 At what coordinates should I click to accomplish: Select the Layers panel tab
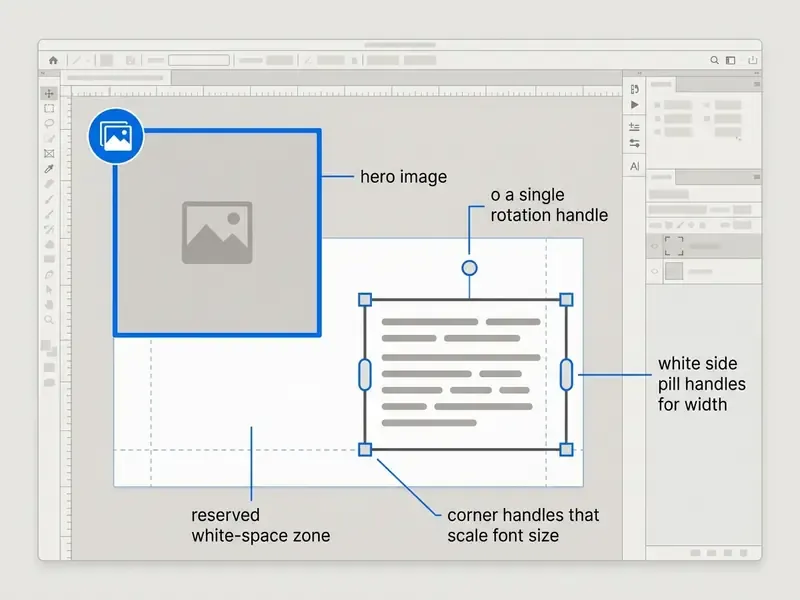click(661, 177)
